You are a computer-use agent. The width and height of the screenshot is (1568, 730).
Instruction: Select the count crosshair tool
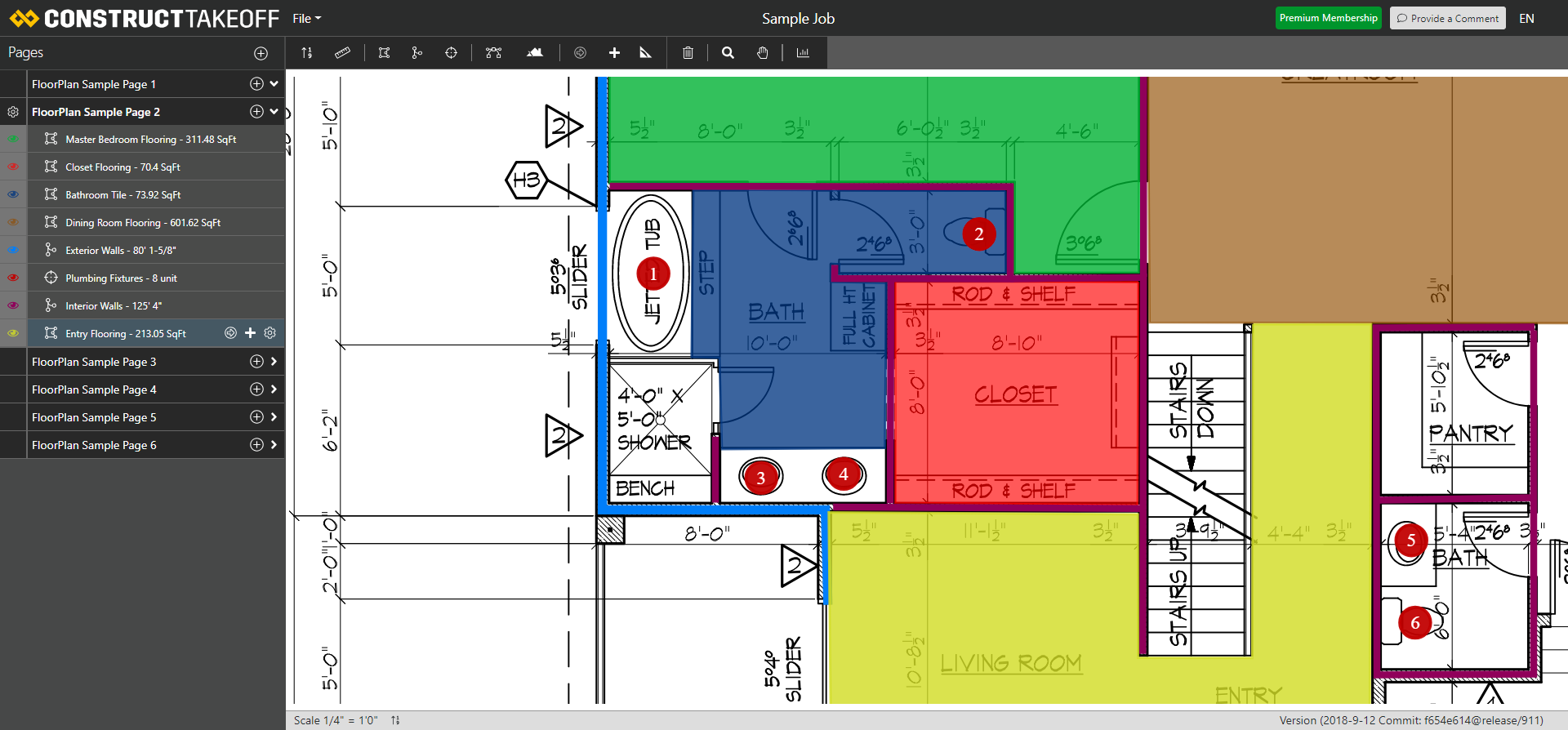coord(451,53)
